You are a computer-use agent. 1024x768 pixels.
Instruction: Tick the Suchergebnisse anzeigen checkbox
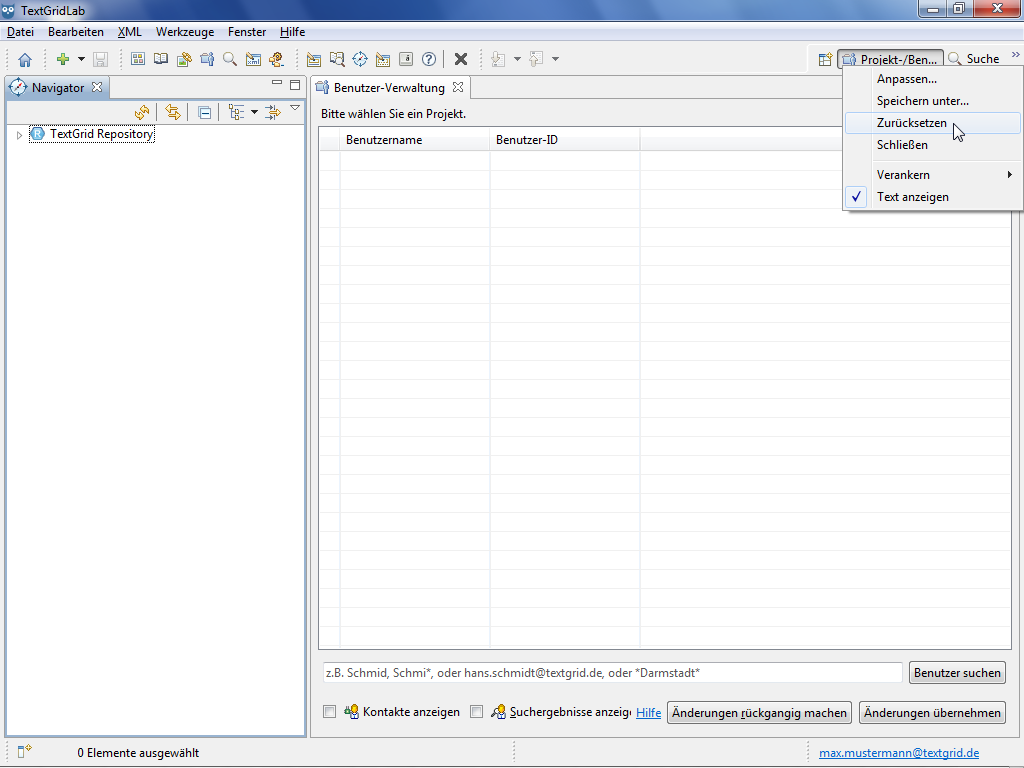477,712
